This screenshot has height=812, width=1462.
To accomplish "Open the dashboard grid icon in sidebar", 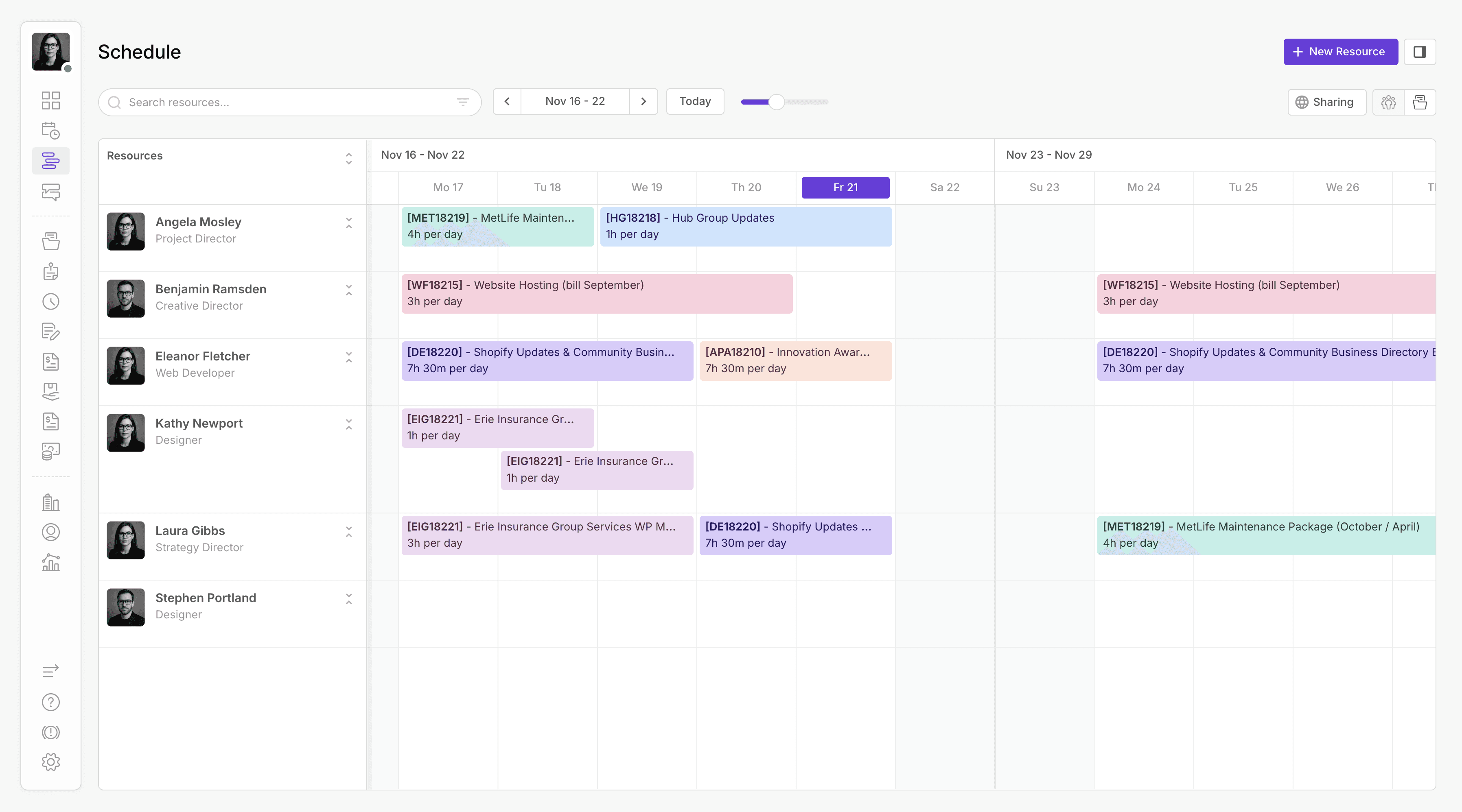I will click(50, 100).
